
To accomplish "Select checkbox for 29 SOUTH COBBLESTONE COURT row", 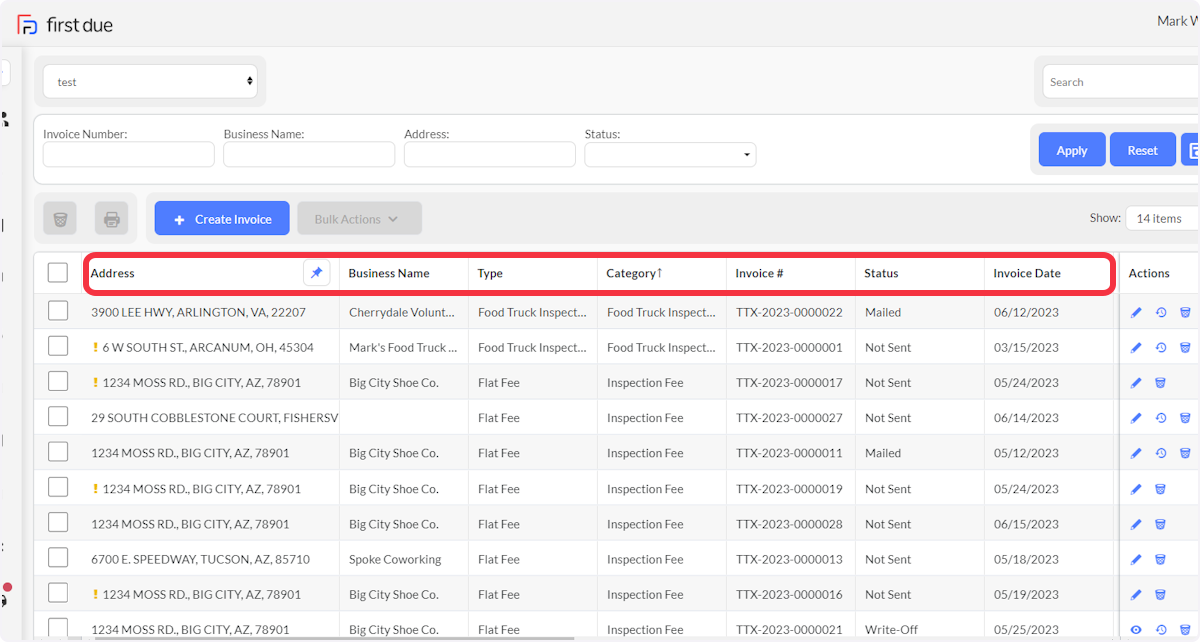I will pos(58,417).
